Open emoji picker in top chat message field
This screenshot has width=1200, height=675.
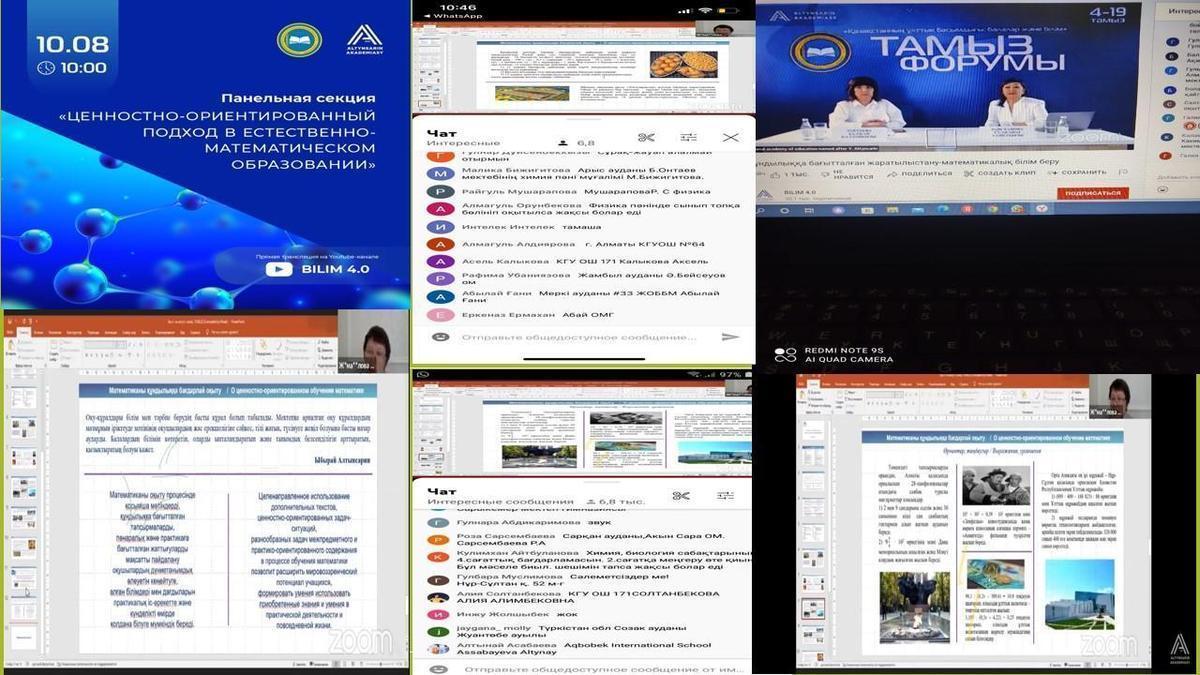pyautogui.click(x=438, y=337)
